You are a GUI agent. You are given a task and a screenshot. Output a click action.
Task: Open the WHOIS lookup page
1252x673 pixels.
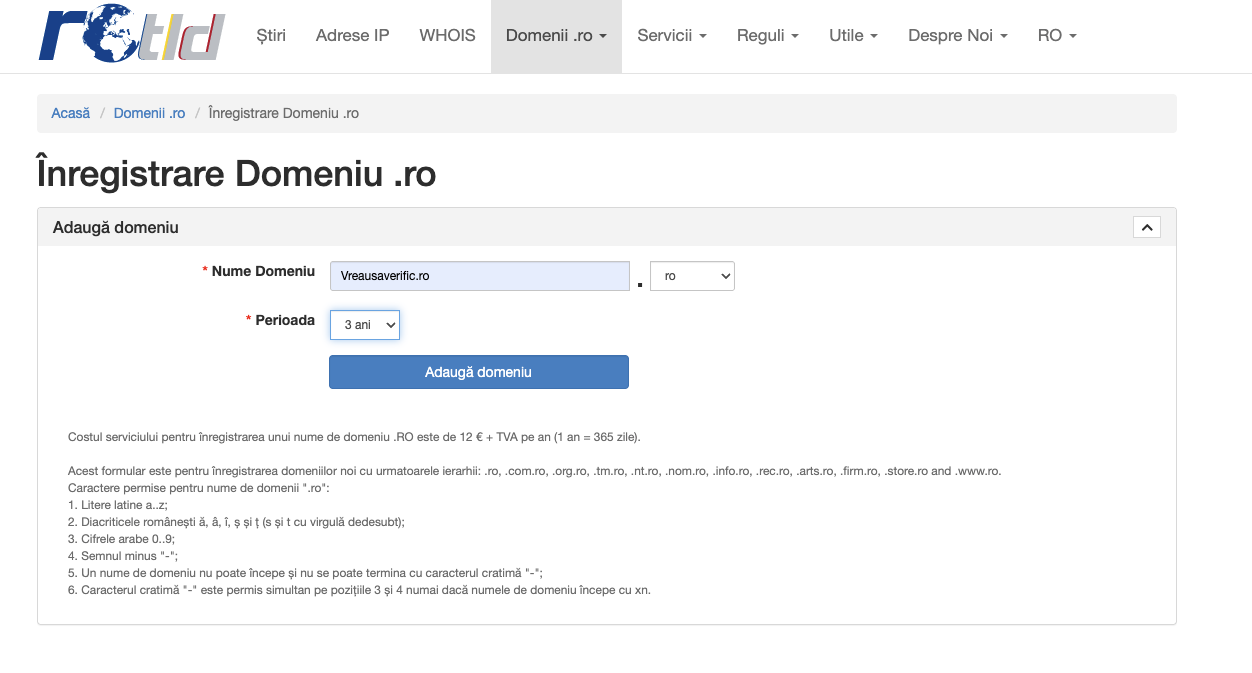point(447,35)
